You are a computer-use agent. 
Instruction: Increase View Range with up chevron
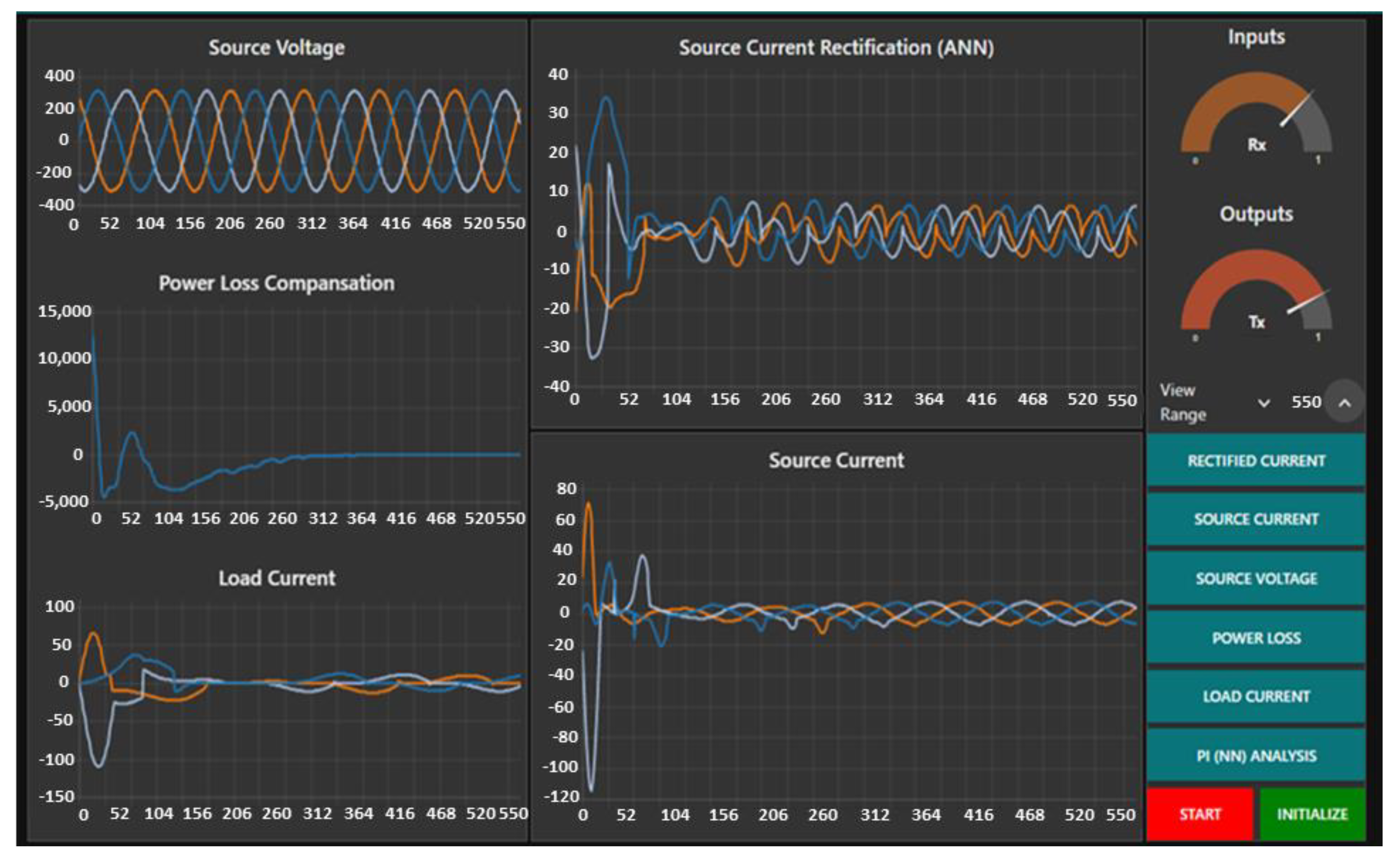(1344, 403)
